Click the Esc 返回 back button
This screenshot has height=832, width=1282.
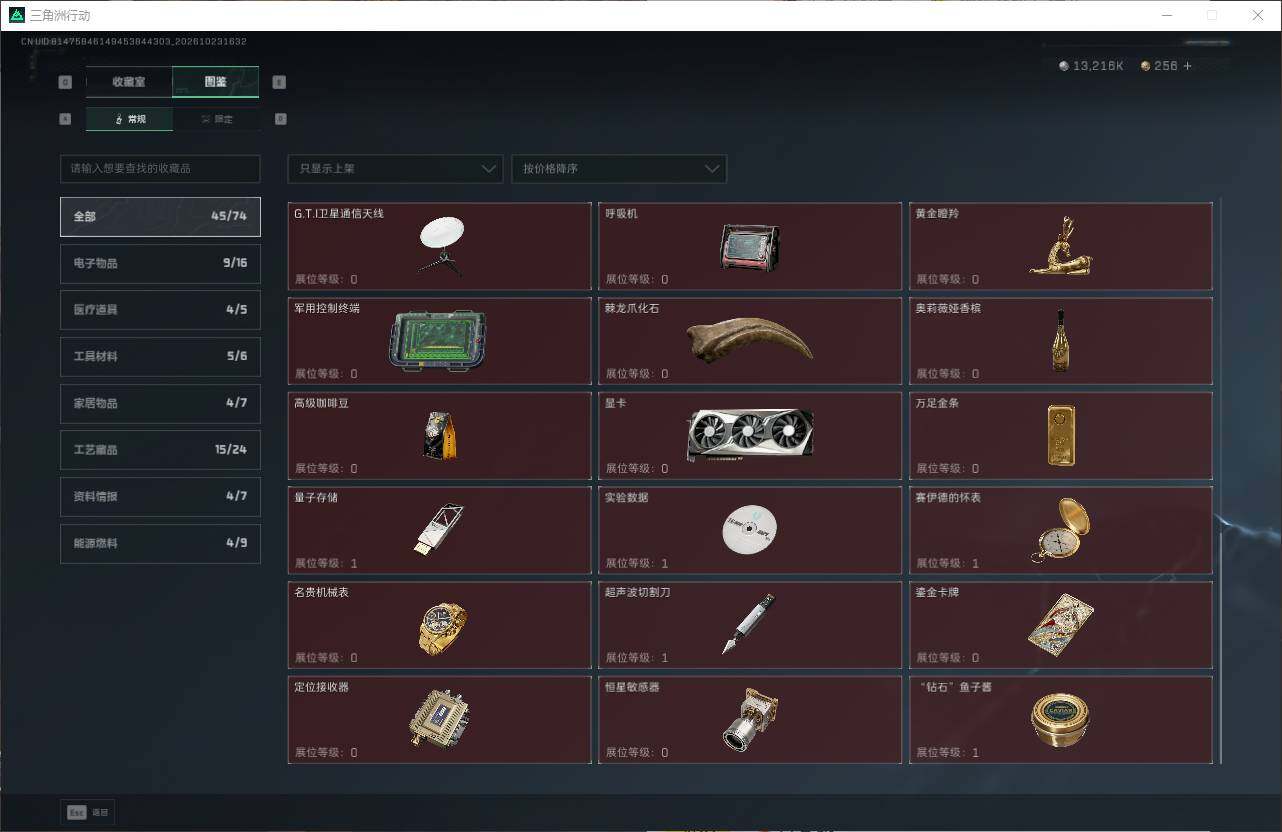click(88, 812)
